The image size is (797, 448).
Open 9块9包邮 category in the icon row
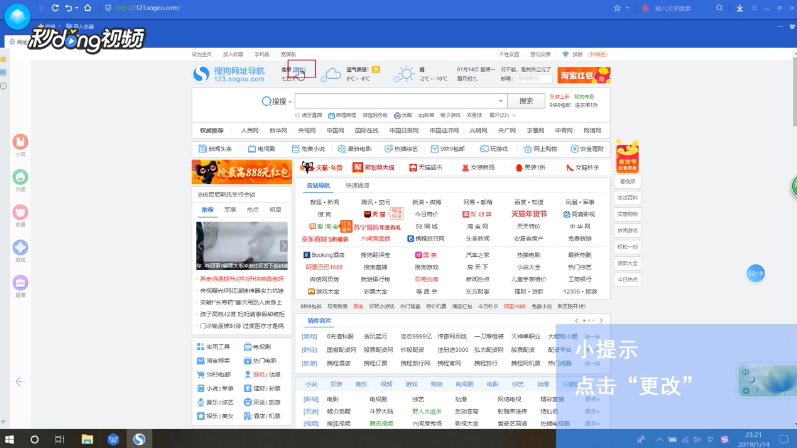448,149
